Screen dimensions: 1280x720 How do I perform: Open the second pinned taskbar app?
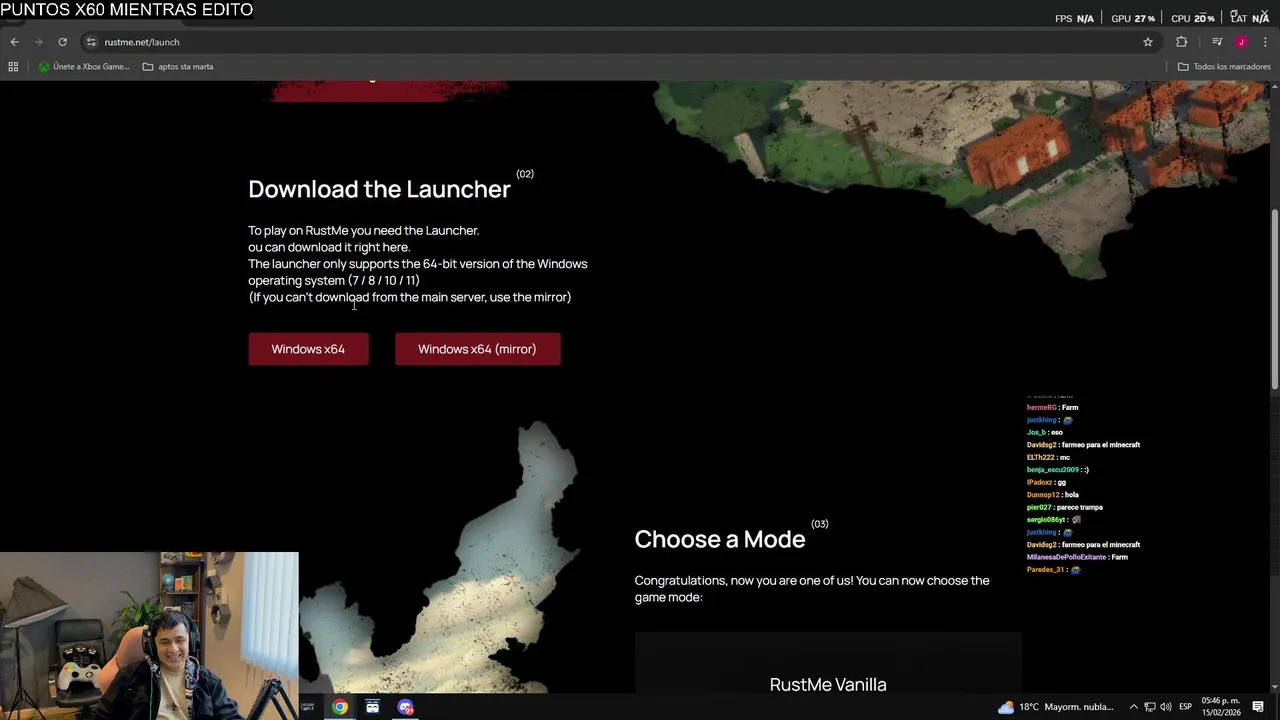pyautogui.click(x=372, y=707)
